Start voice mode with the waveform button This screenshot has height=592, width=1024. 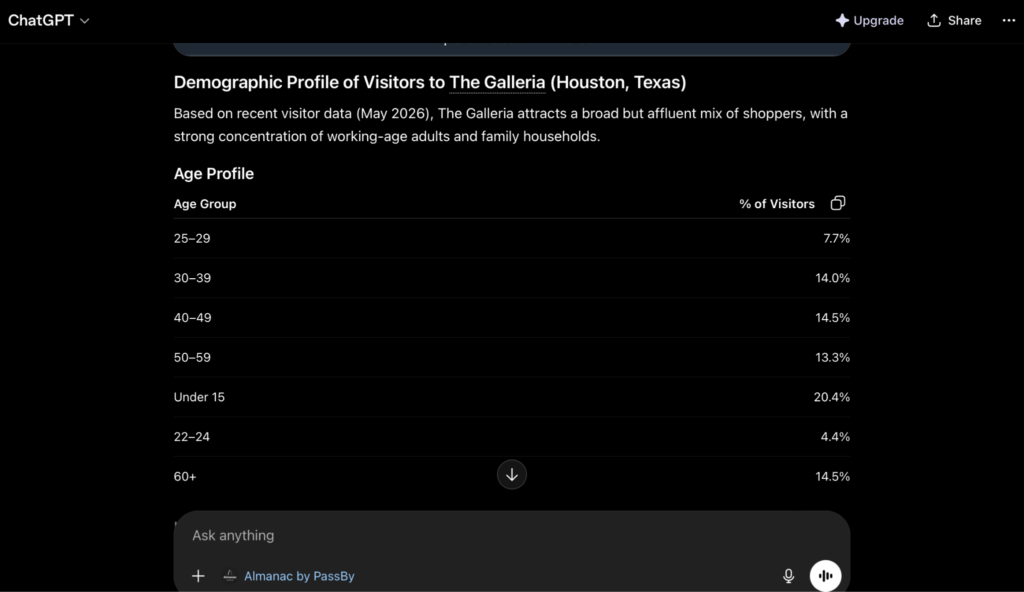pos(825,576)
